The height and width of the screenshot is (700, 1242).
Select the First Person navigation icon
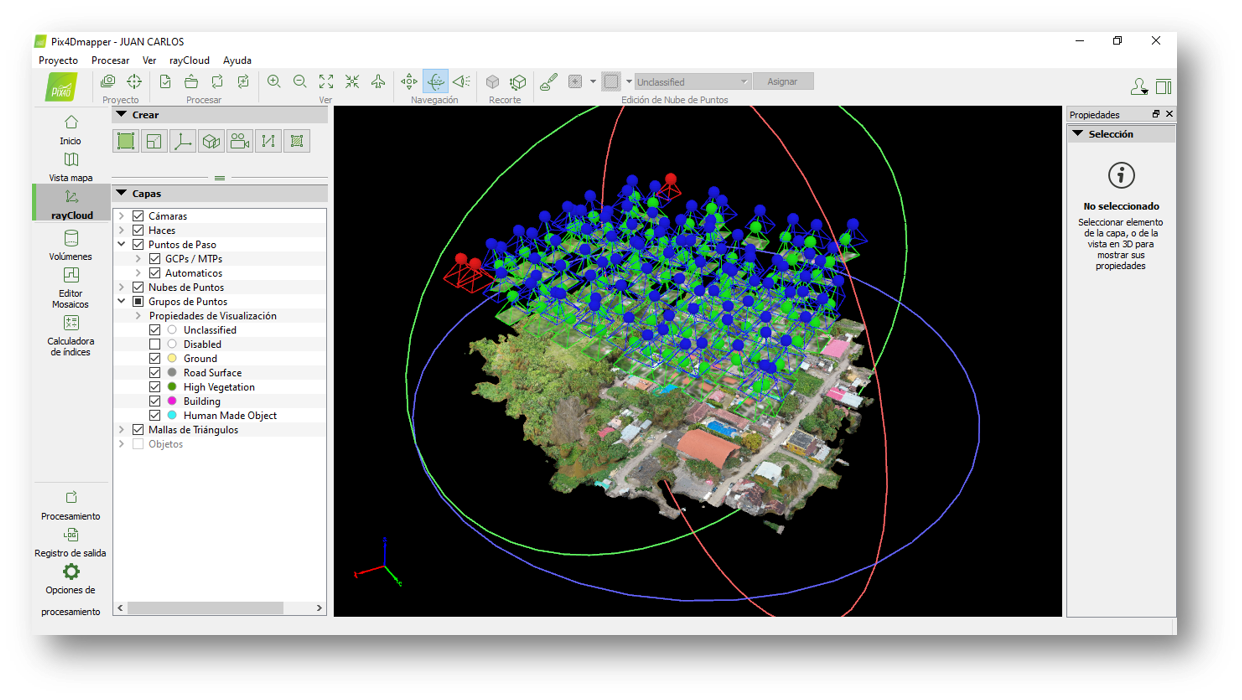tap(461, 82)
